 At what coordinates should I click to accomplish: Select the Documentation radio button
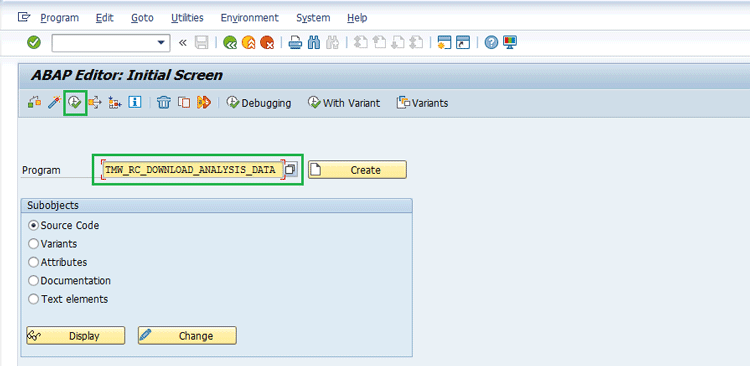coord(33,281)
